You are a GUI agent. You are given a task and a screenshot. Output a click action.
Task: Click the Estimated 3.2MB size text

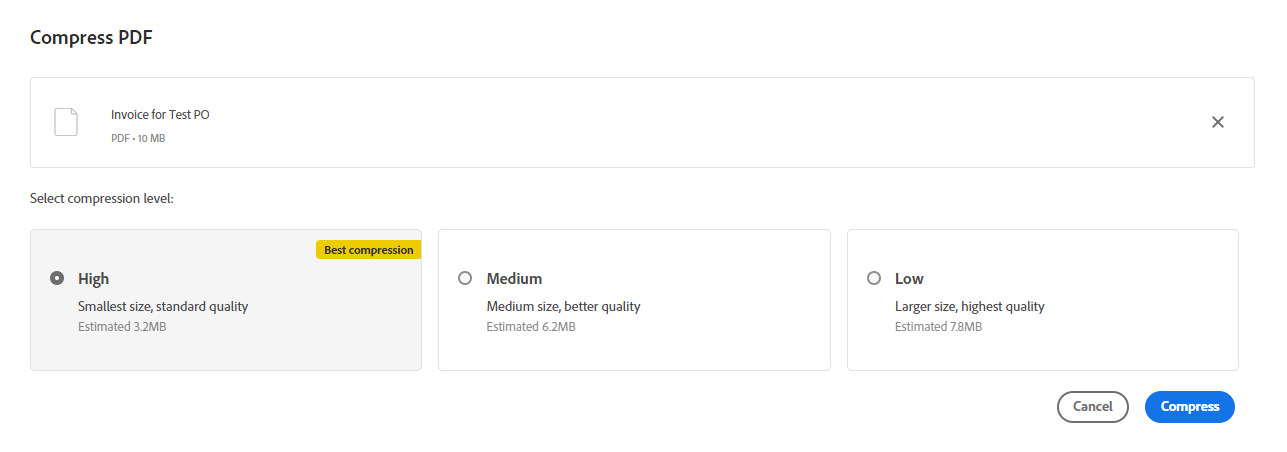click(x=122, y=327)
